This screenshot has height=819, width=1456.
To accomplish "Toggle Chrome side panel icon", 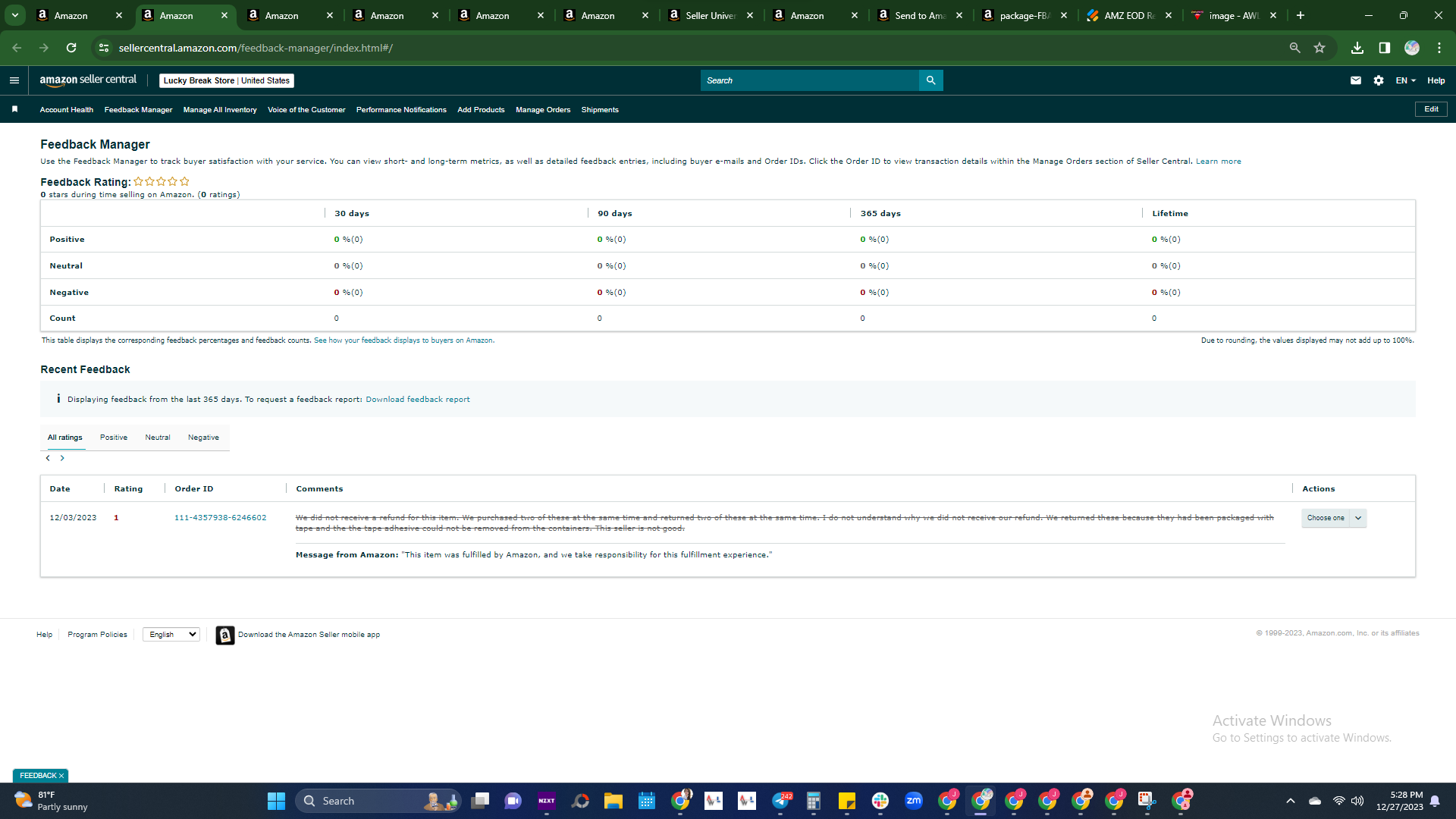I will (1385, 48).
